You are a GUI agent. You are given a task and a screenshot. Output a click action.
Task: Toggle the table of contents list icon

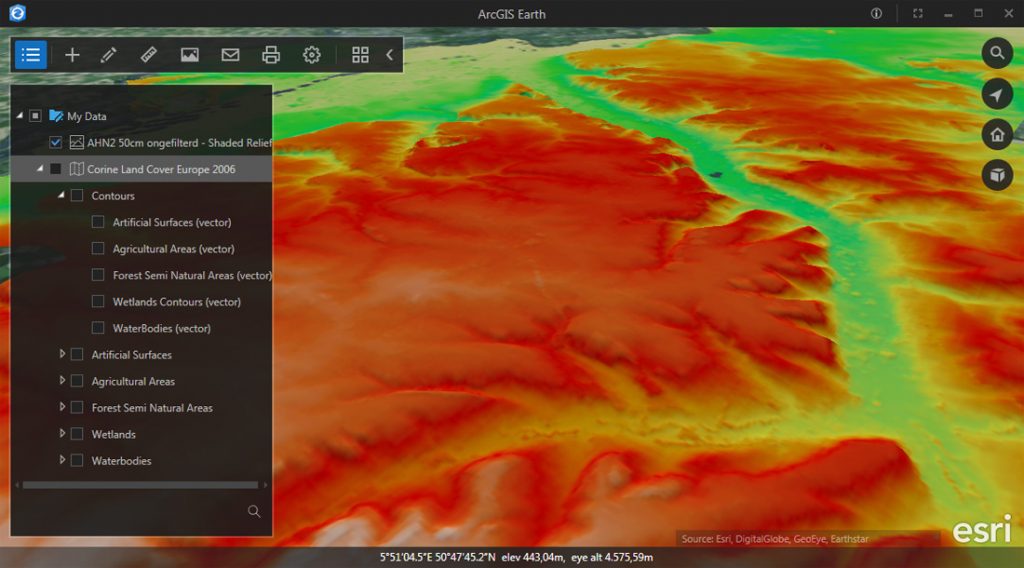(x=31, y=55)
